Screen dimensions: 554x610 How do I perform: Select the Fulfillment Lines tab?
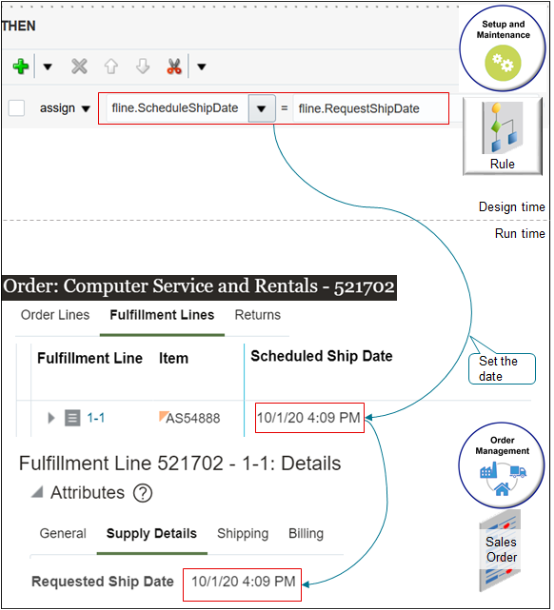pos(162,315)
